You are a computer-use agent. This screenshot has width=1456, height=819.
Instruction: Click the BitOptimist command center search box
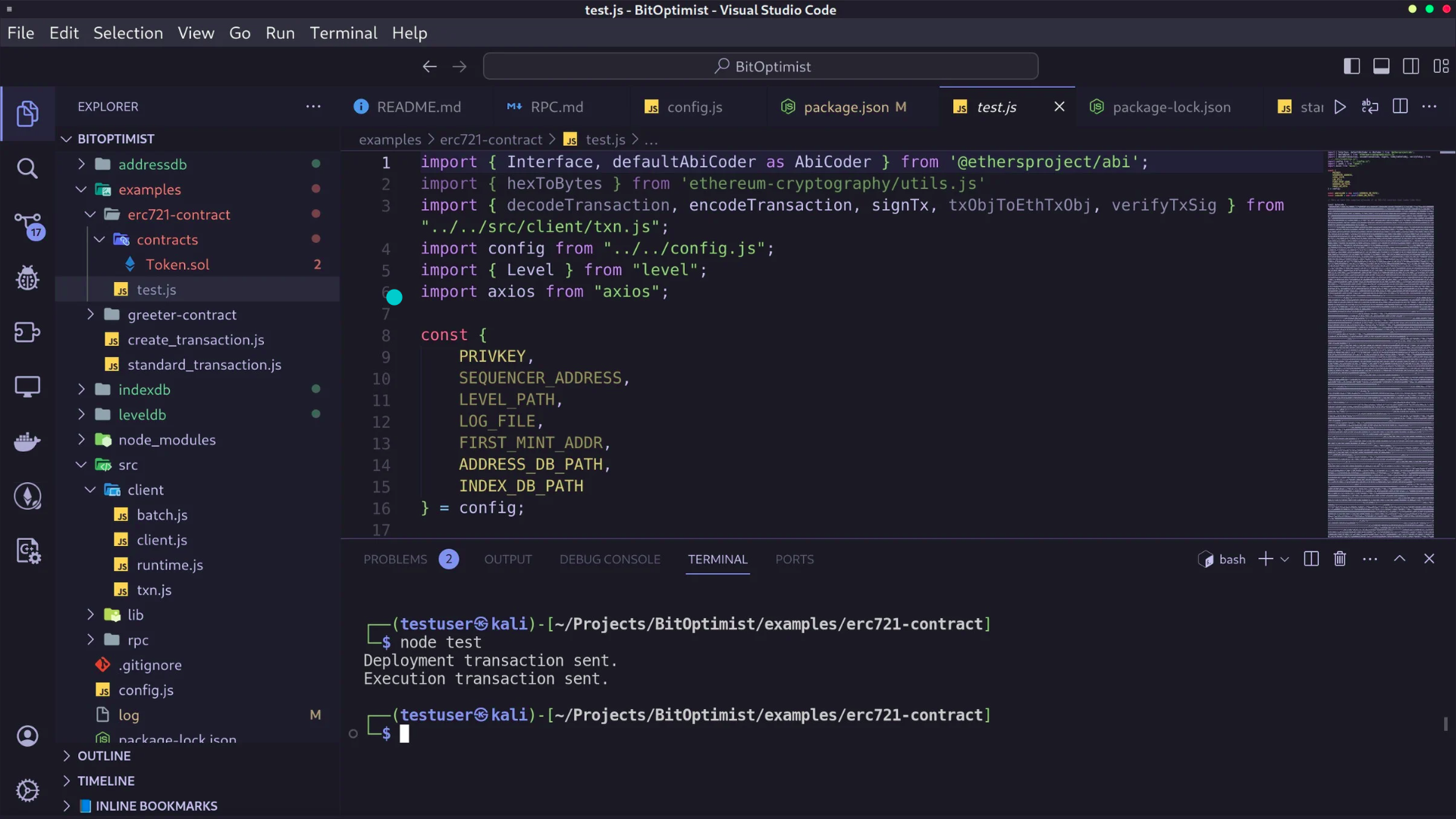pyautogui.click(x=761, y=67)
